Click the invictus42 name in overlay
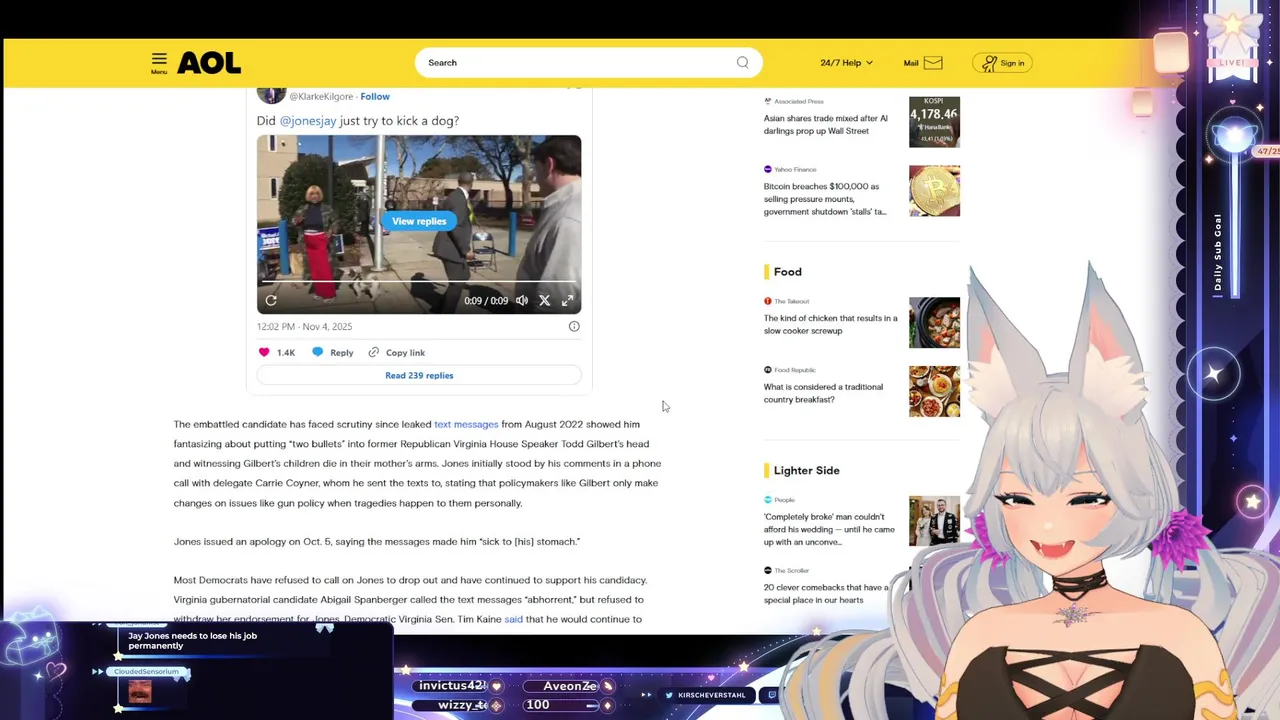This screenshot has height=720, width=1280. tap(452, 686)
